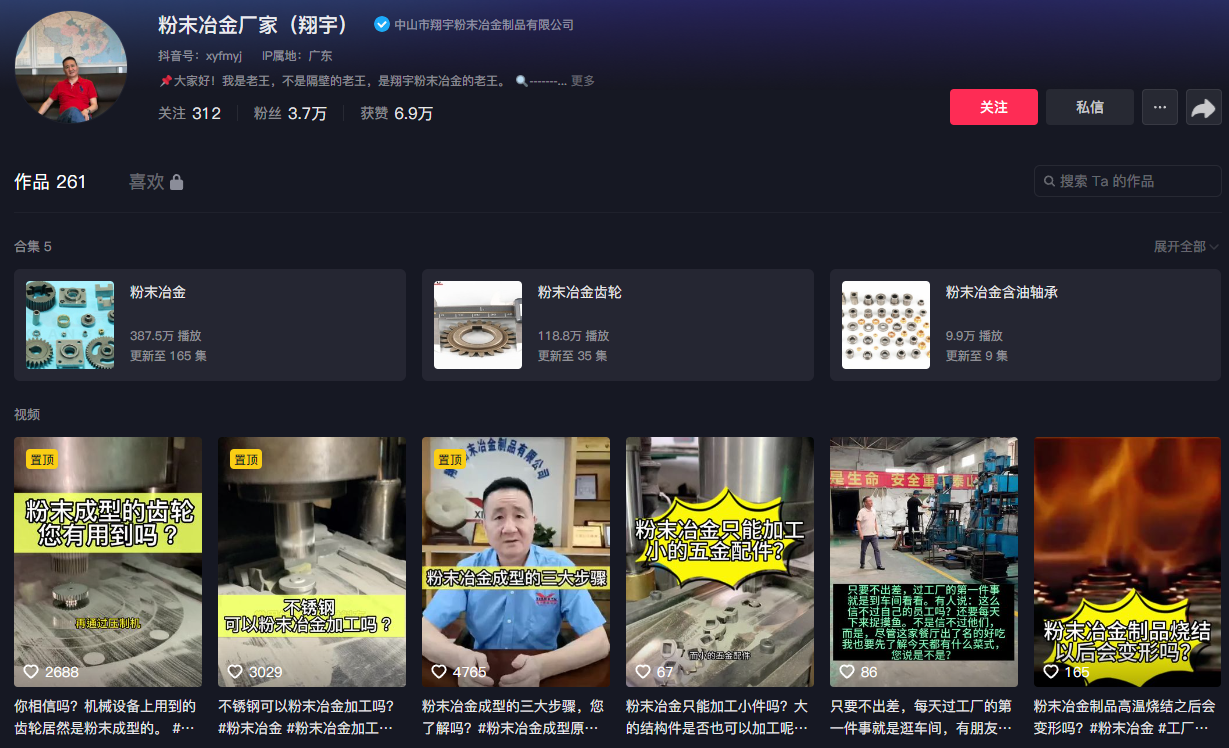Switch to the 作品 261 tab
Viewport: 1229px width, 748px height.
[x=50, y=182]
